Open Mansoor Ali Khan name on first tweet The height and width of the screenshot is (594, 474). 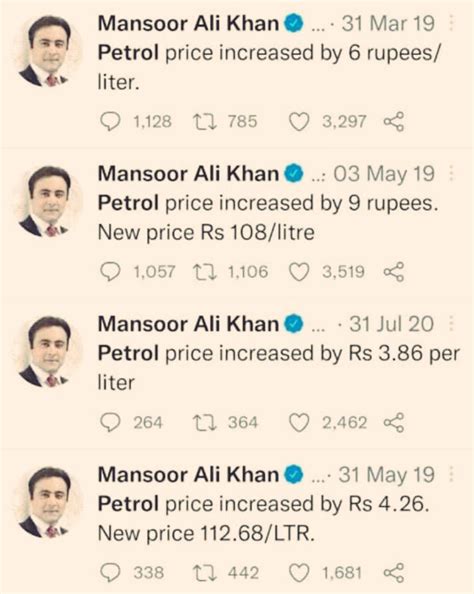point(188,23)
